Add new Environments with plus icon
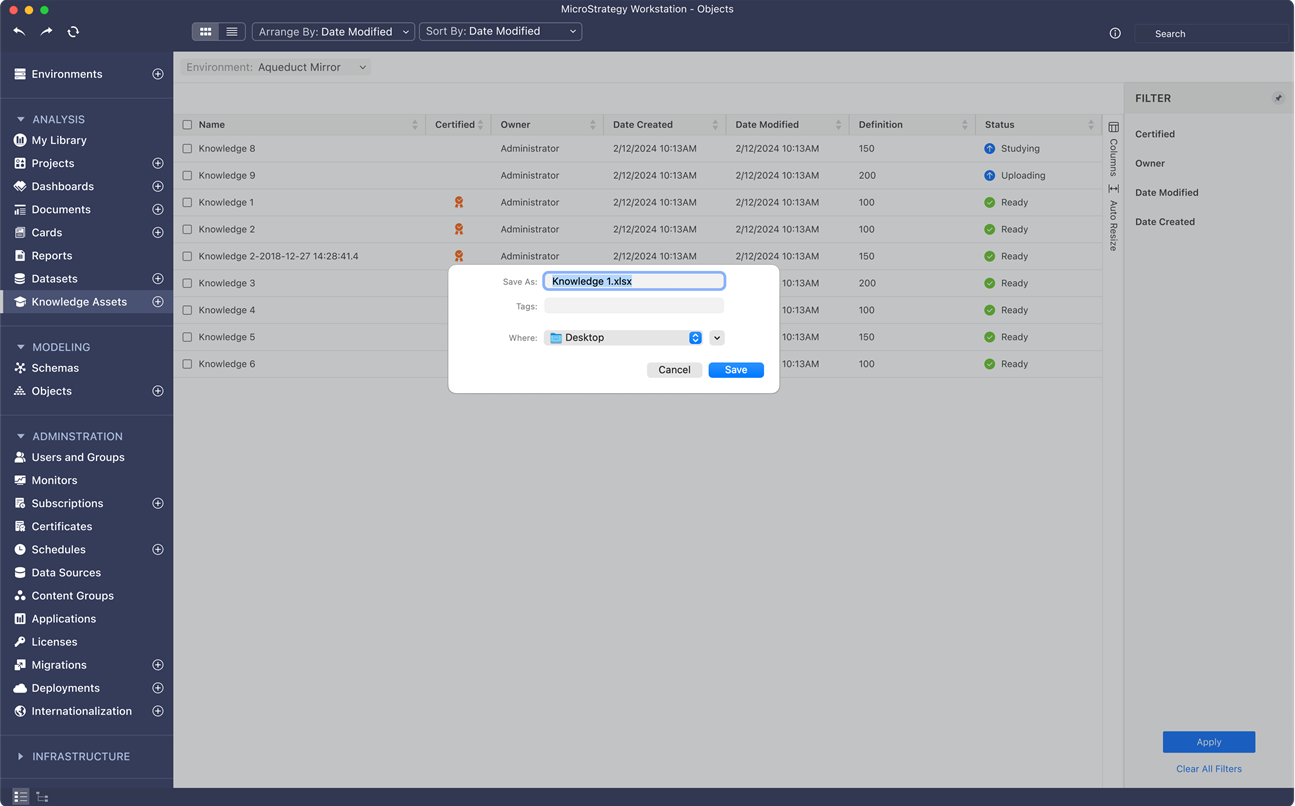1295x806 pixels. (x=157, y=74)
